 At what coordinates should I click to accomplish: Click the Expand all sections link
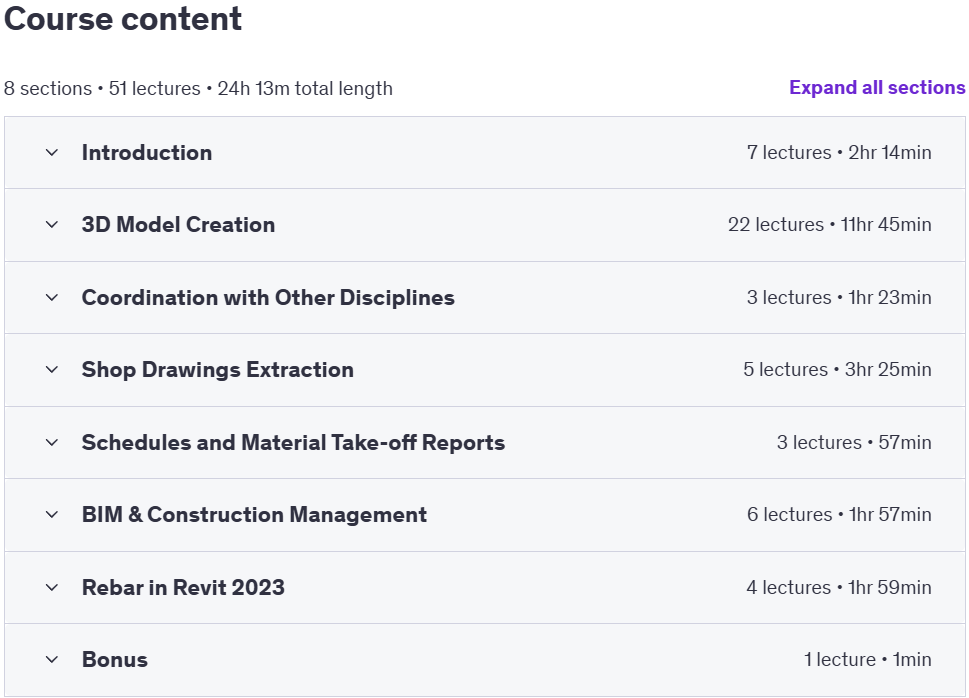coord(877,88)
